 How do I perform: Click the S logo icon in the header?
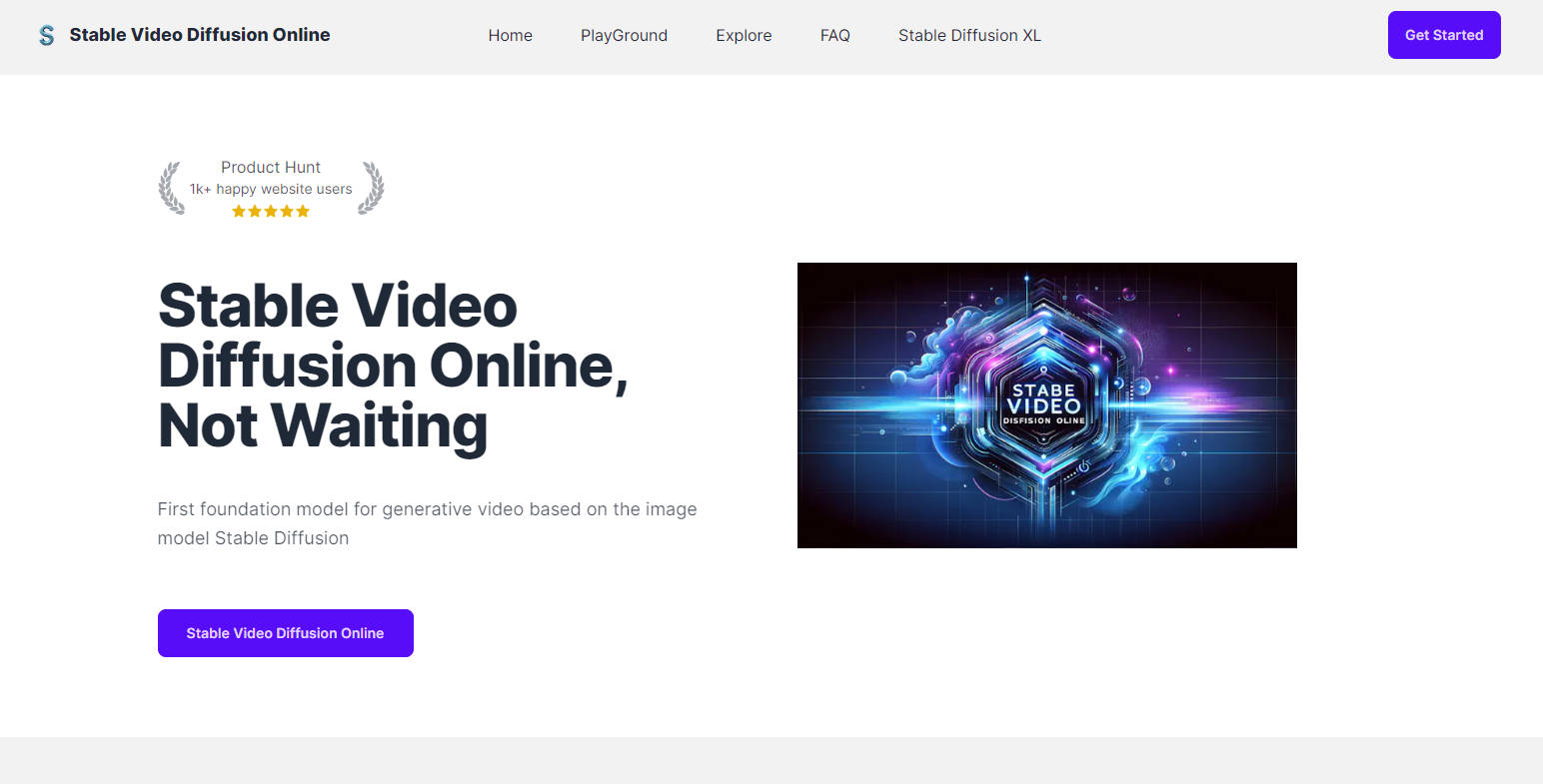pos(46,36)
